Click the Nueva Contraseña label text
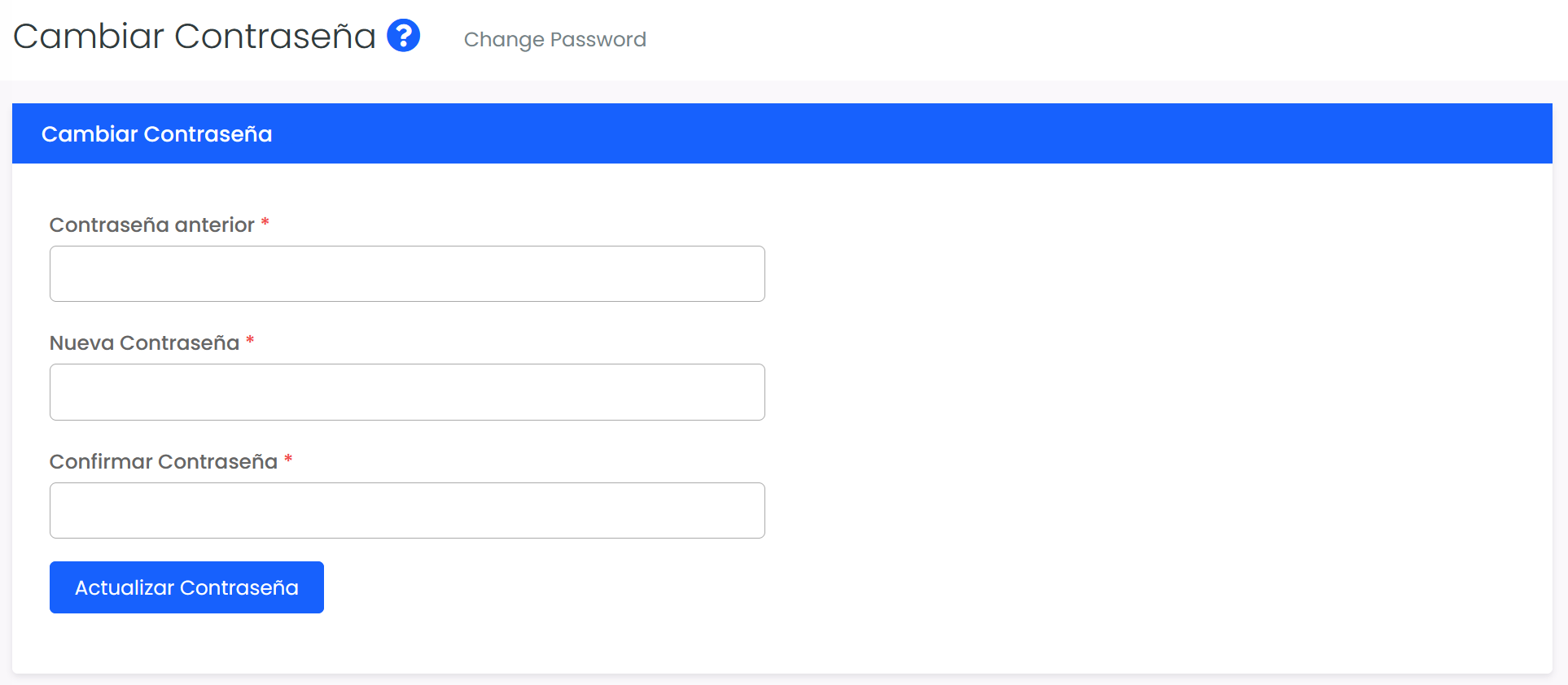 pyautogui.click(x=144, y=343)
